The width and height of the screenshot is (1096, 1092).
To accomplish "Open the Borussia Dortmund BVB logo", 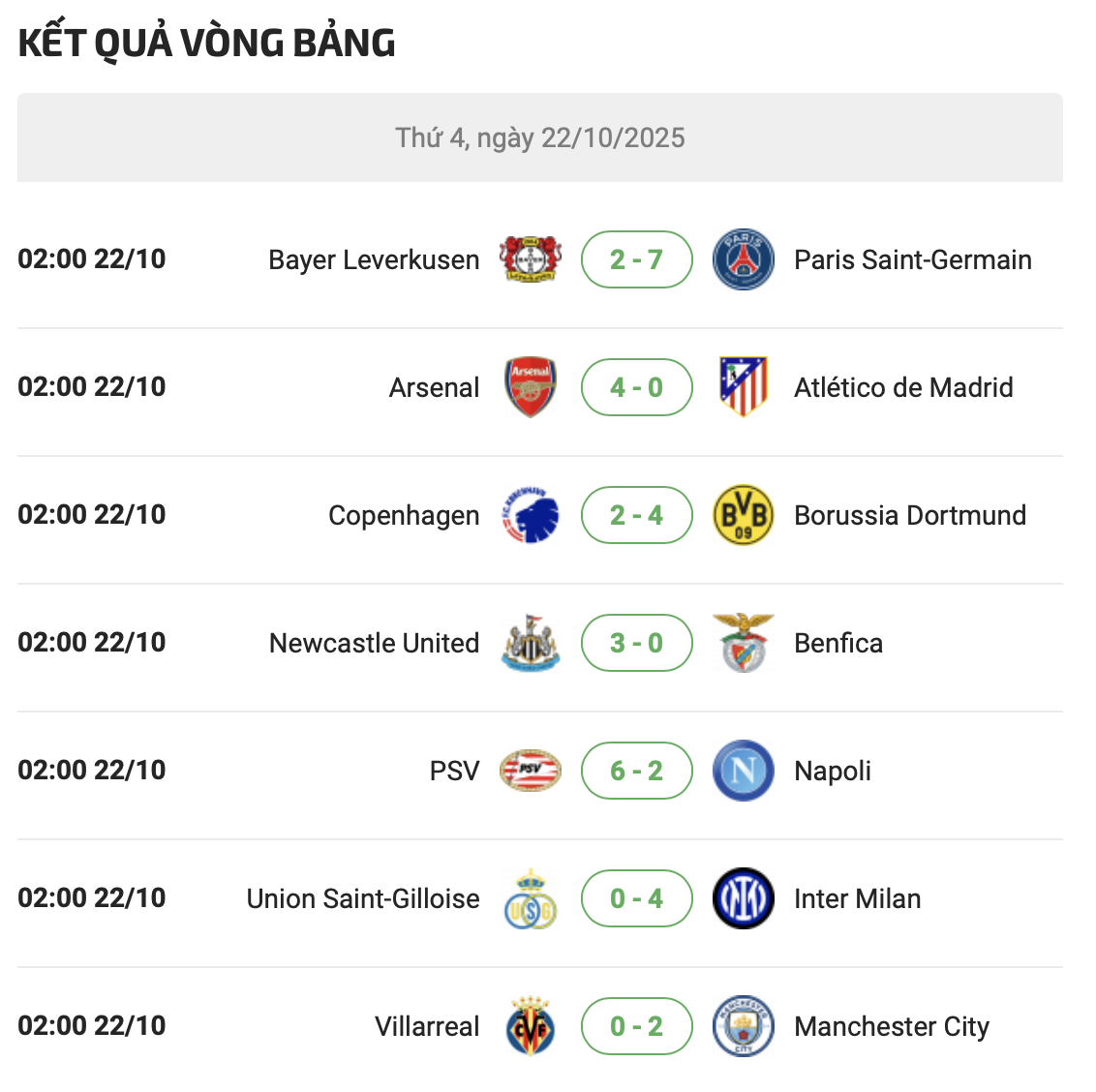I will click(x=743, y=515).
